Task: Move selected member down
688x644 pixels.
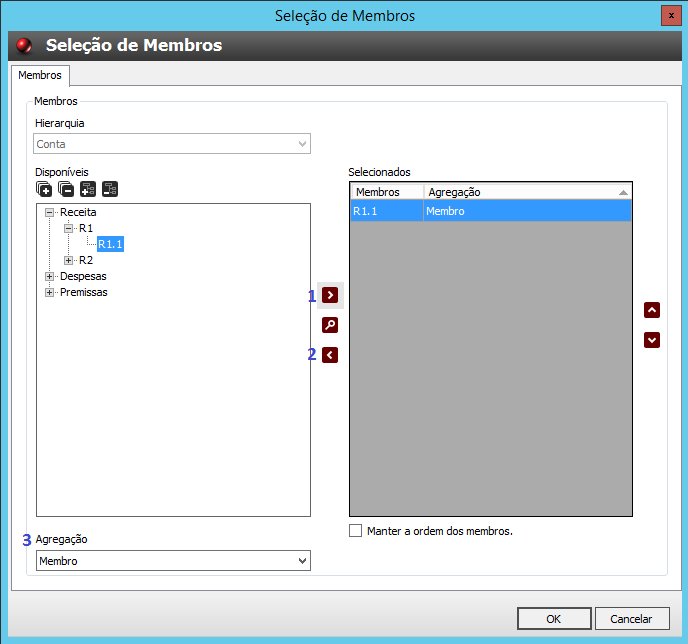Action: tap(652, 340)
